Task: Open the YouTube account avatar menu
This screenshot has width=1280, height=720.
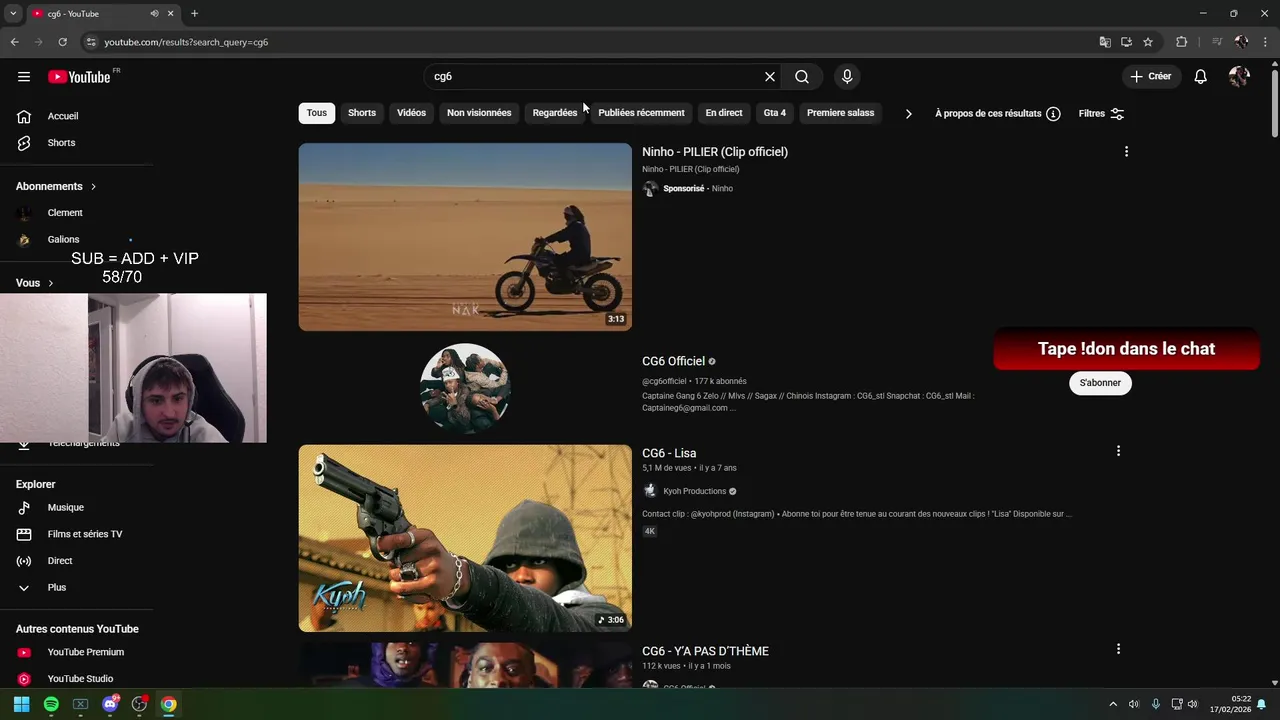Action: (x=1239, y=77)
